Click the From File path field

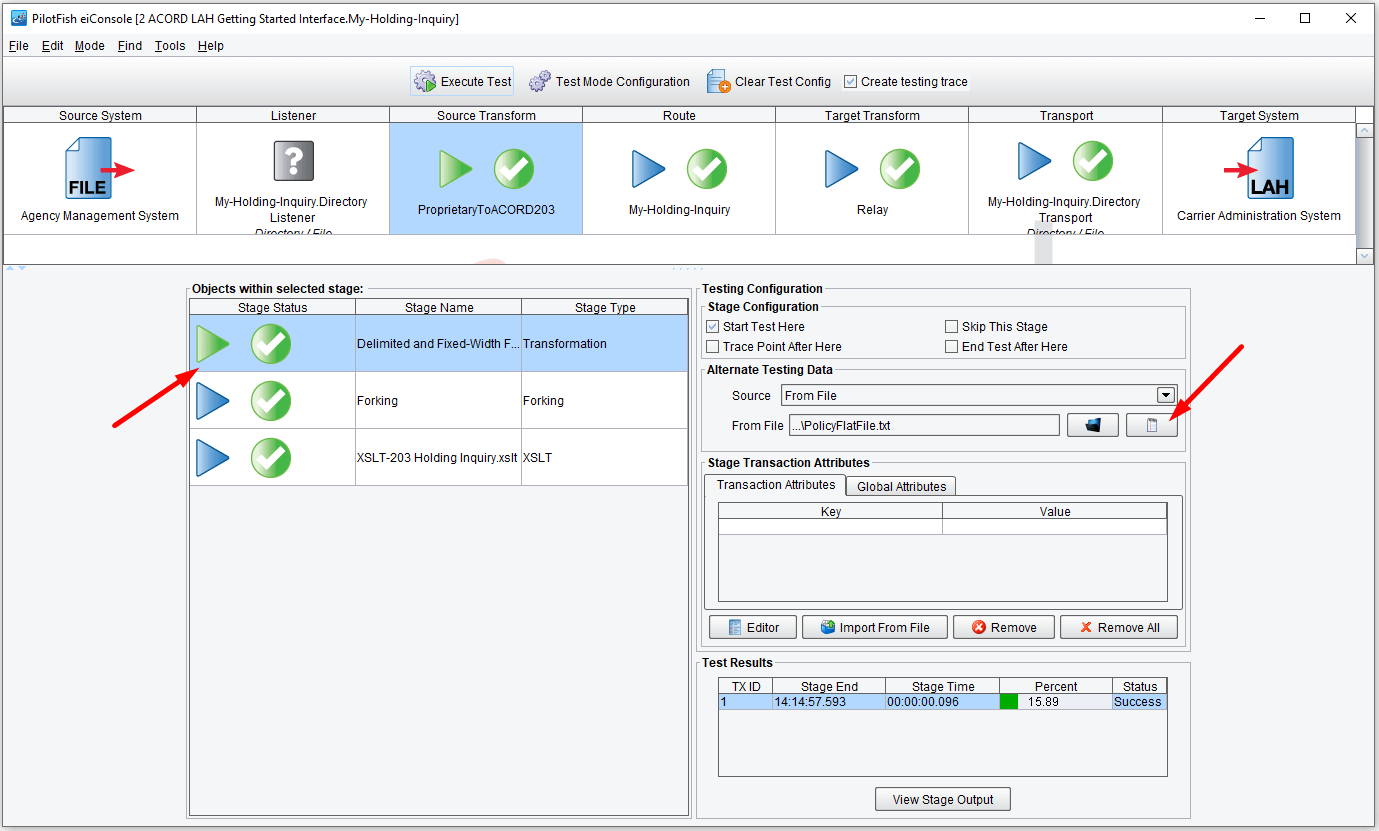tap(924, 426)
